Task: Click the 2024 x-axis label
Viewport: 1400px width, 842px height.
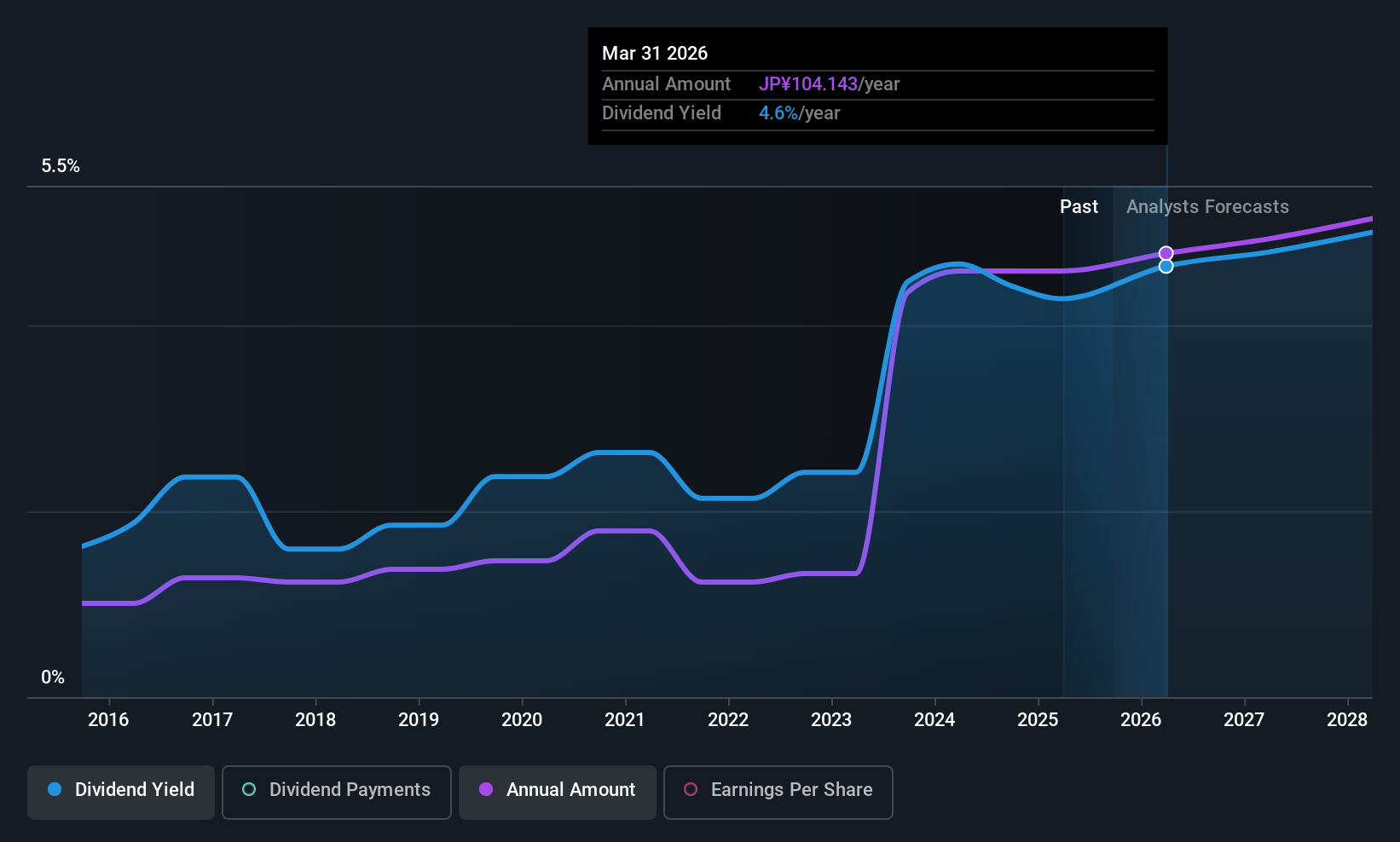Action: coord(934,720)
